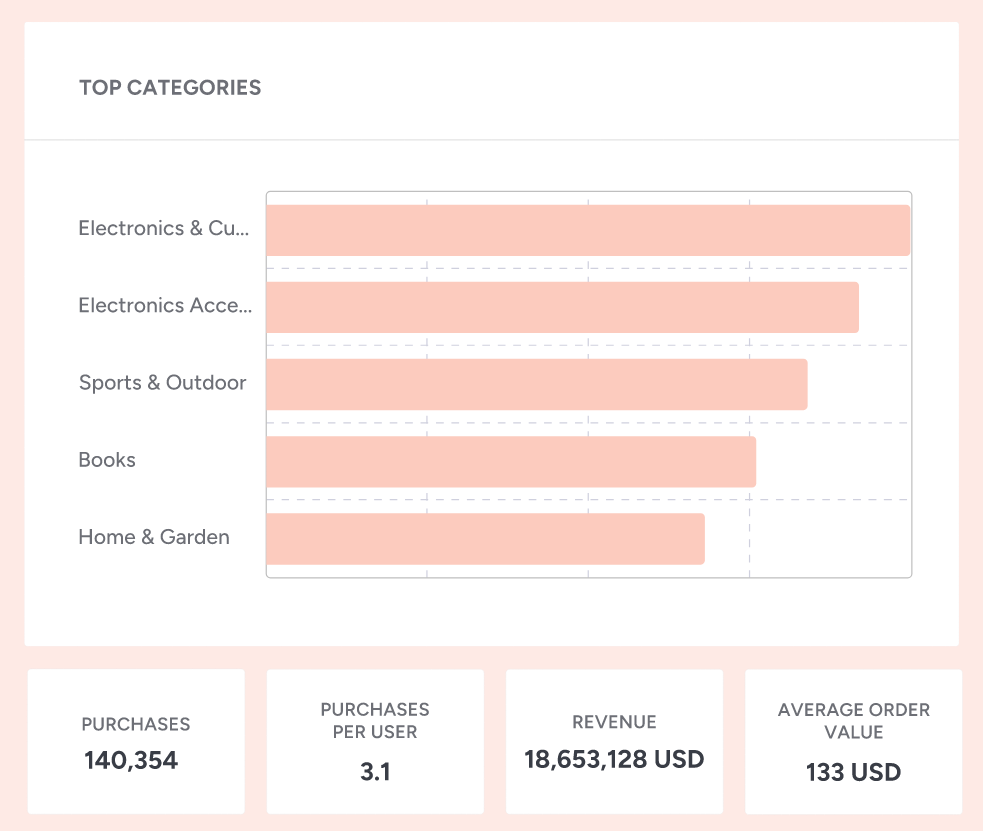Choose the Books category label

[107, 460]
